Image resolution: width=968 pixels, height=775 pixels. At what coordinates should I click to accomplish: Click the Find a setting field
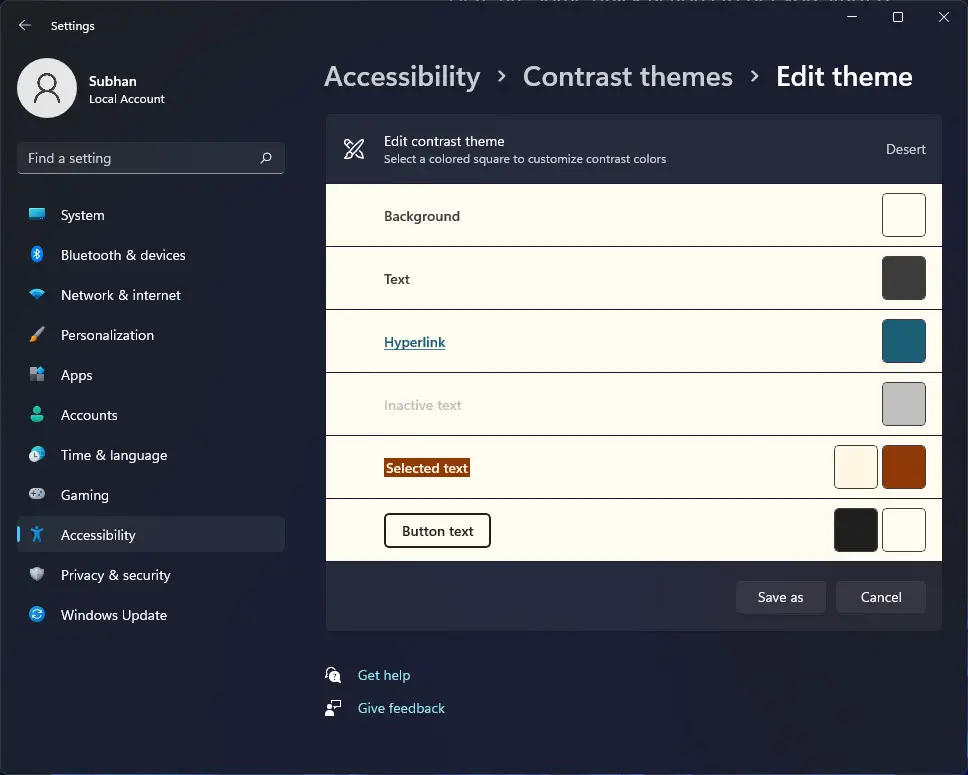pos(151,158)
